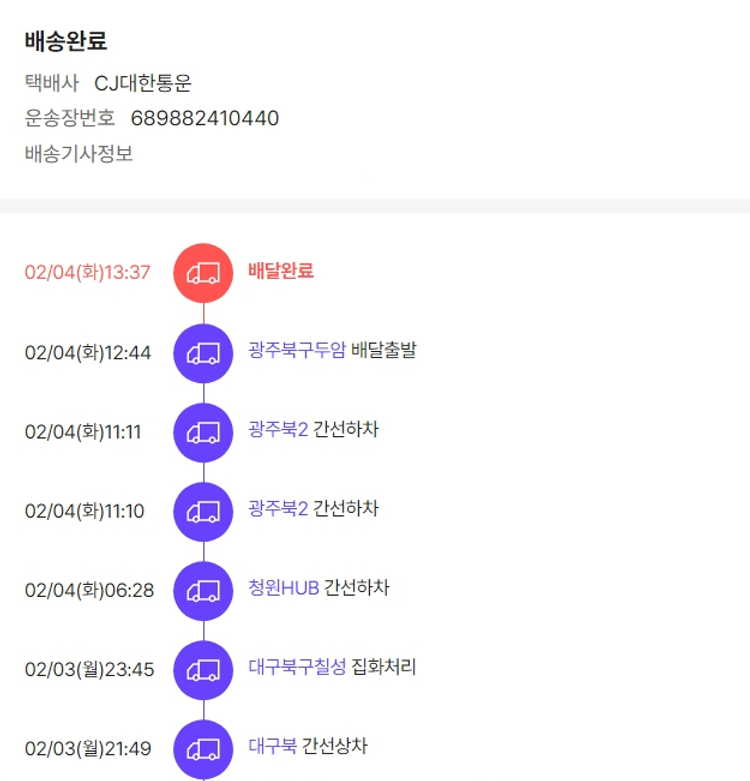
Task: Open the 청원HUB location link
Action: pos(283,588)
